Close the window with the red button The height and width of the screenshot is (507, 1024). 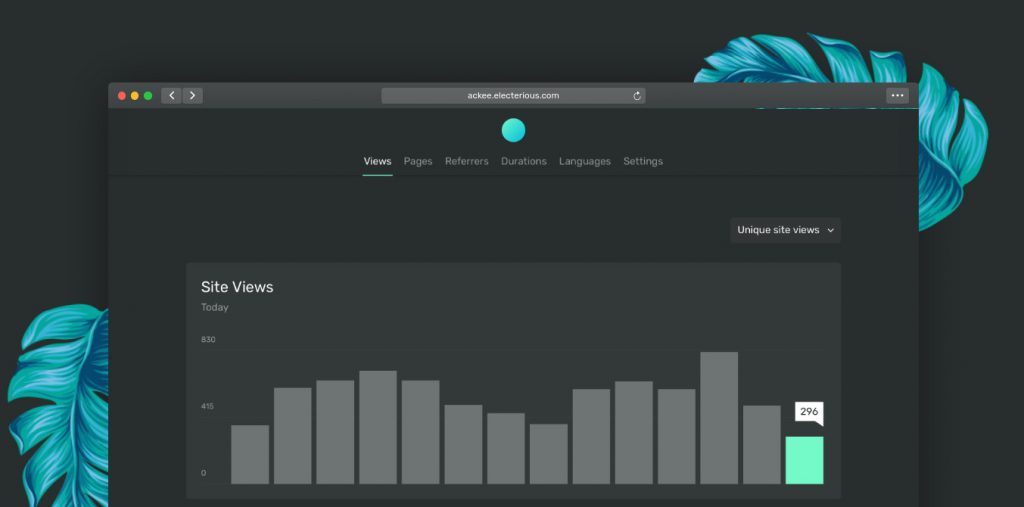coord(121,96)
